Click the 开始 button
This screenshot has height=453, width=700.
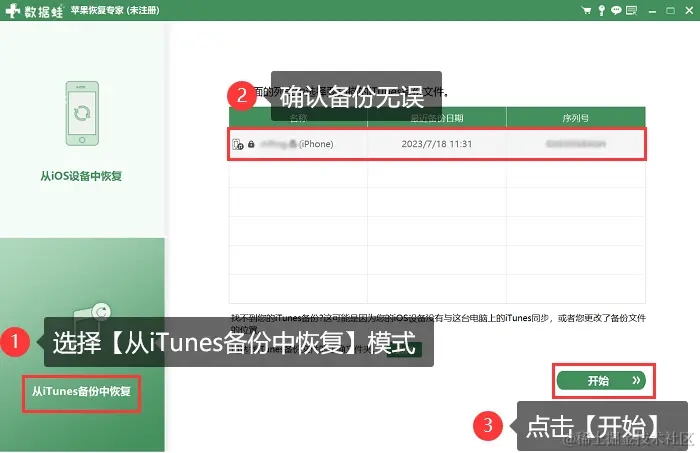(x=601, y=380)
